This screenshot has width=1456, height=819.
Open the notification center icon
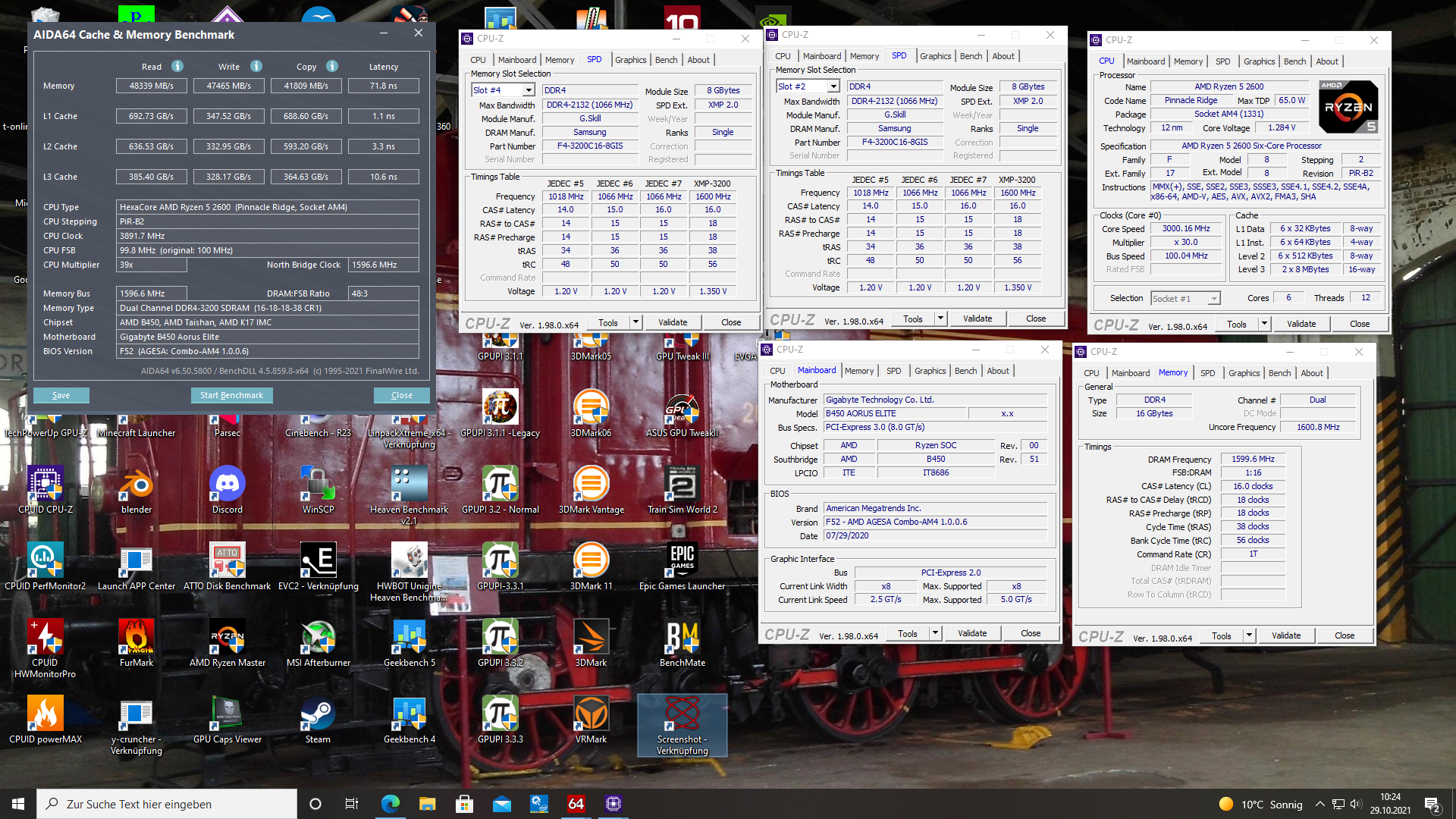click(1432, 804)
